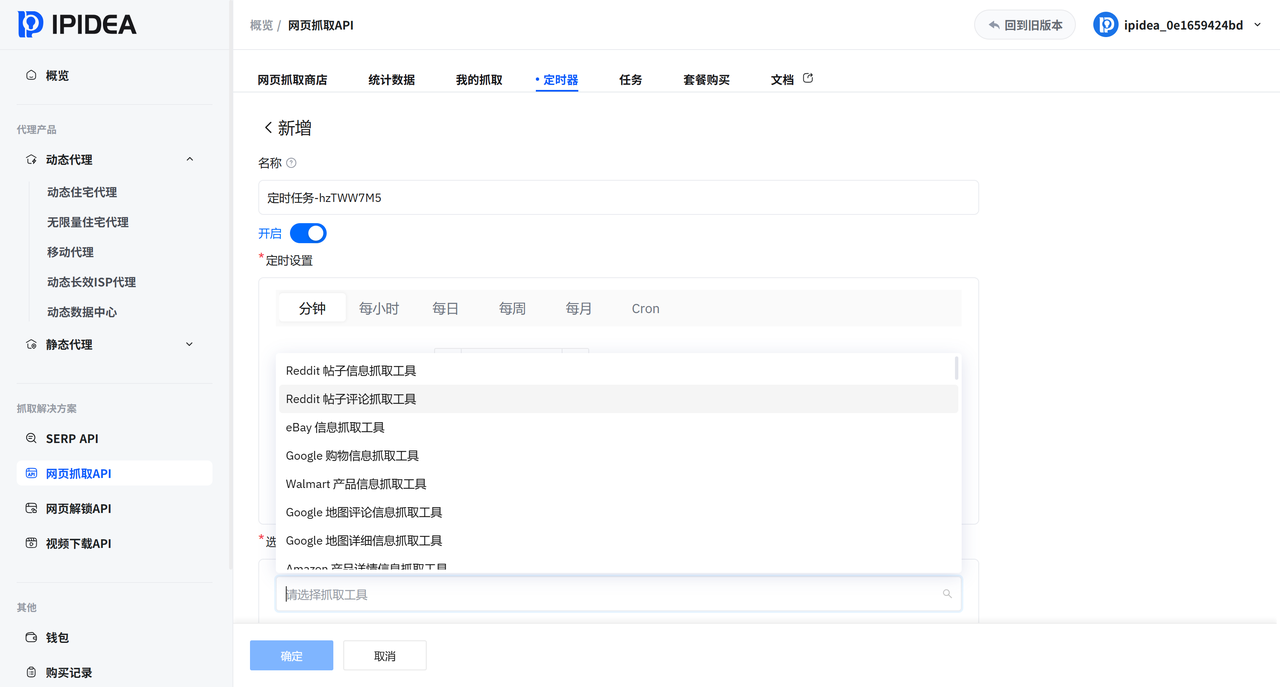Click the account avatar icon
1280x687 pixels.
1105,25
